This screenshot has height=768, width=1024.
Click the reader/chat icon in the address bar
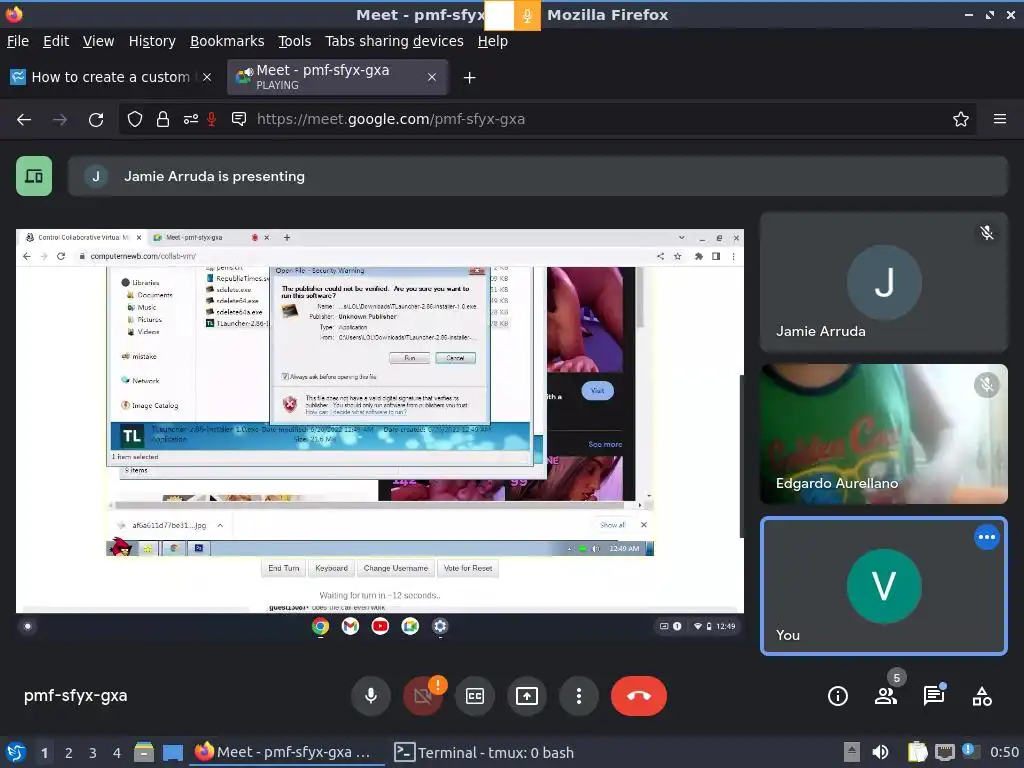click(239, 120)
